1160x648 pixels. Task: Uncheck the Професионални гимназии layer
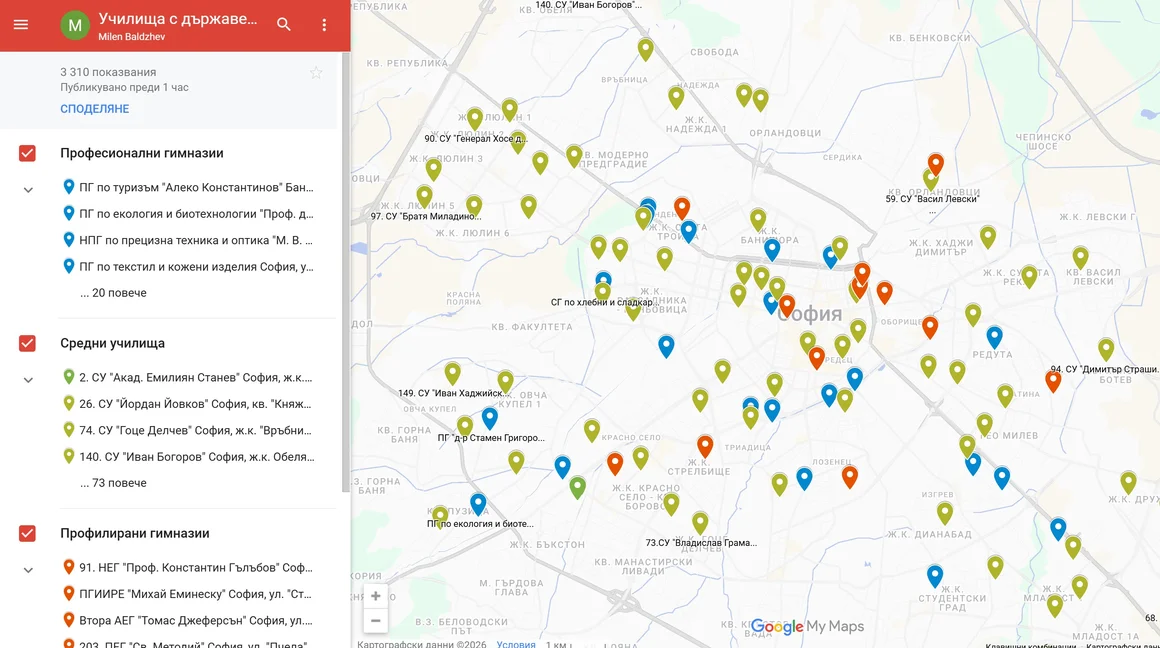[27, 153]
